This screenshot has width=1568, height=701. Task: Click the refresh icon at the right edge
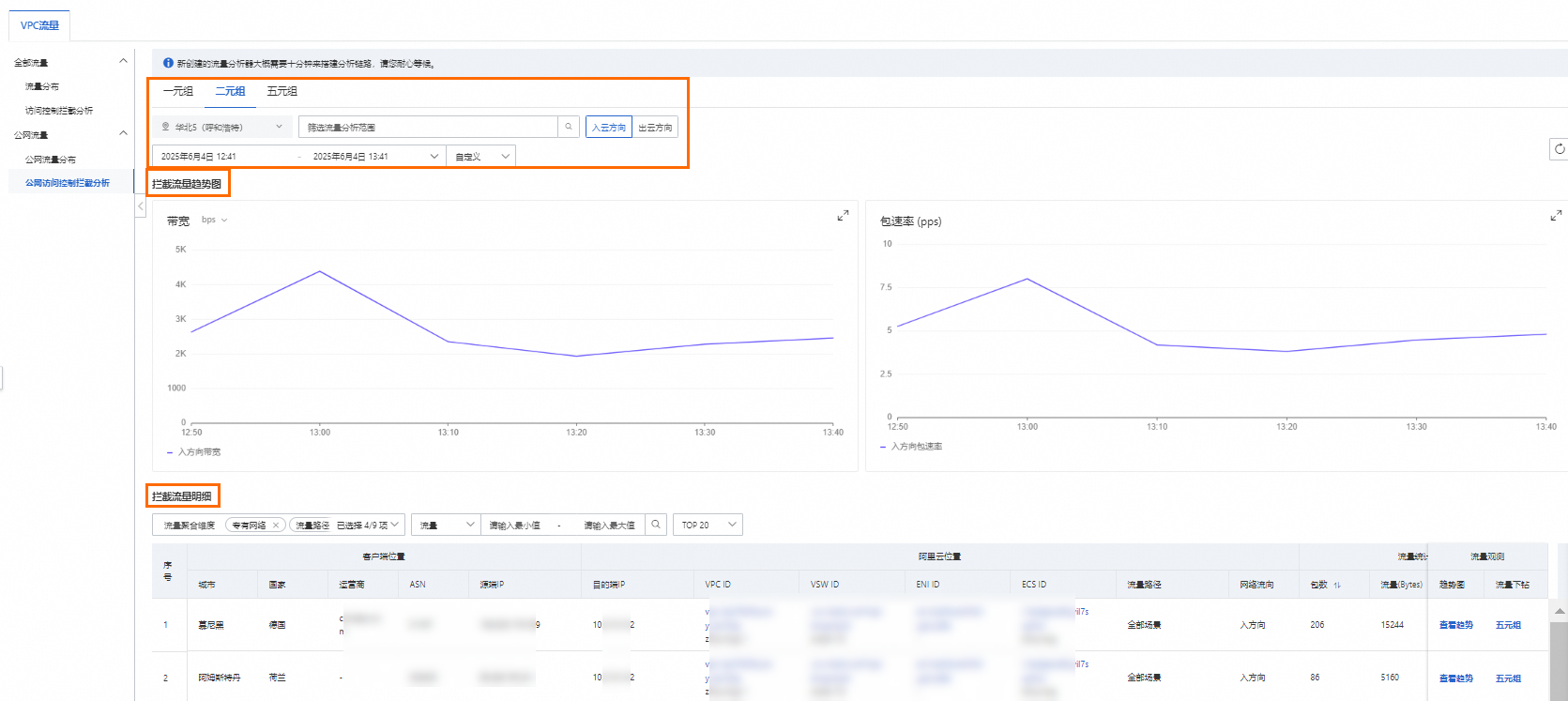(x=1559, y=149)
